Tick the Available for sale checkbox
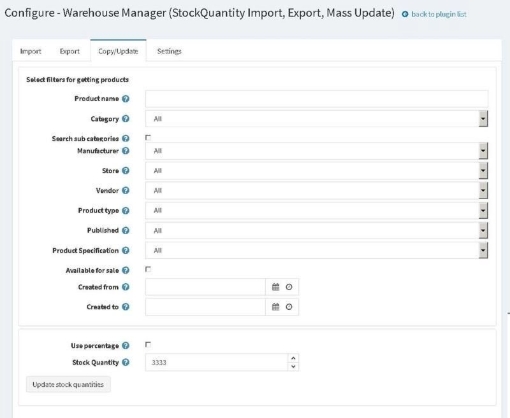Image resolution: width=510 pixels, height=418 pixels. click(148, 269)
